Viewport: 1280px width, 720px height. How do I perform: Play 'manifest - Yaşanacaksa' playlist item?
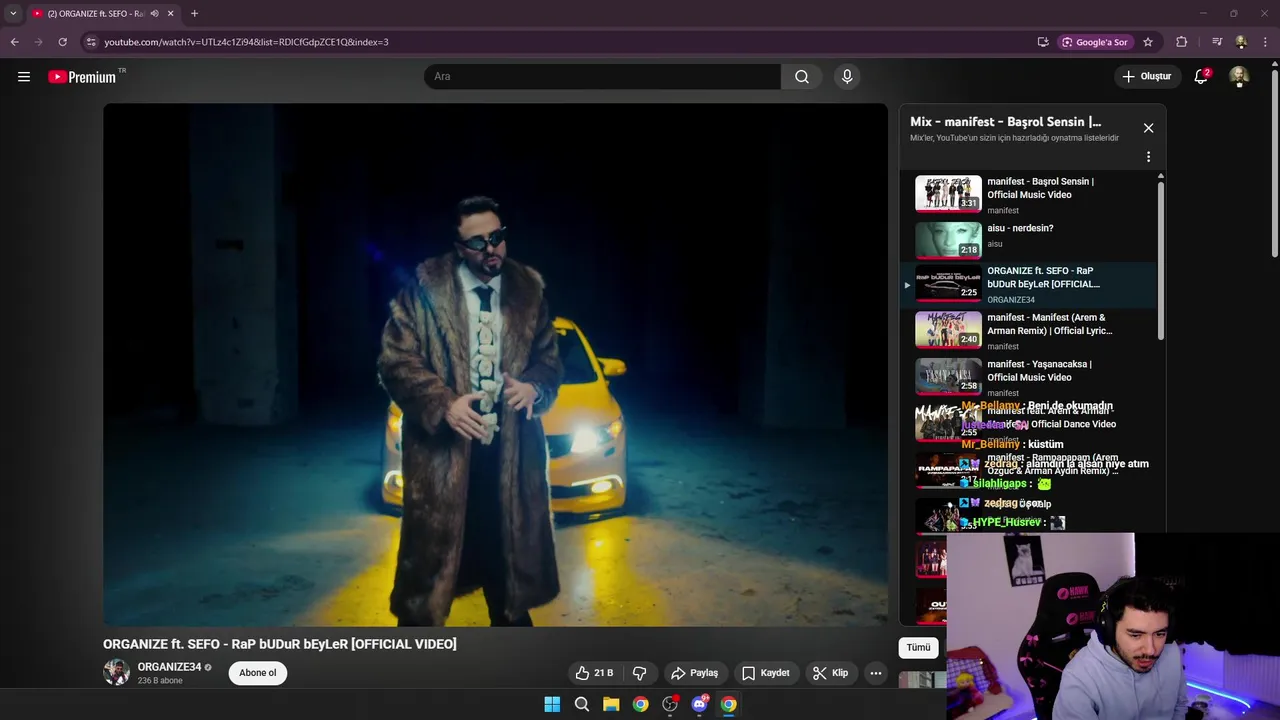pos(1030,377)
